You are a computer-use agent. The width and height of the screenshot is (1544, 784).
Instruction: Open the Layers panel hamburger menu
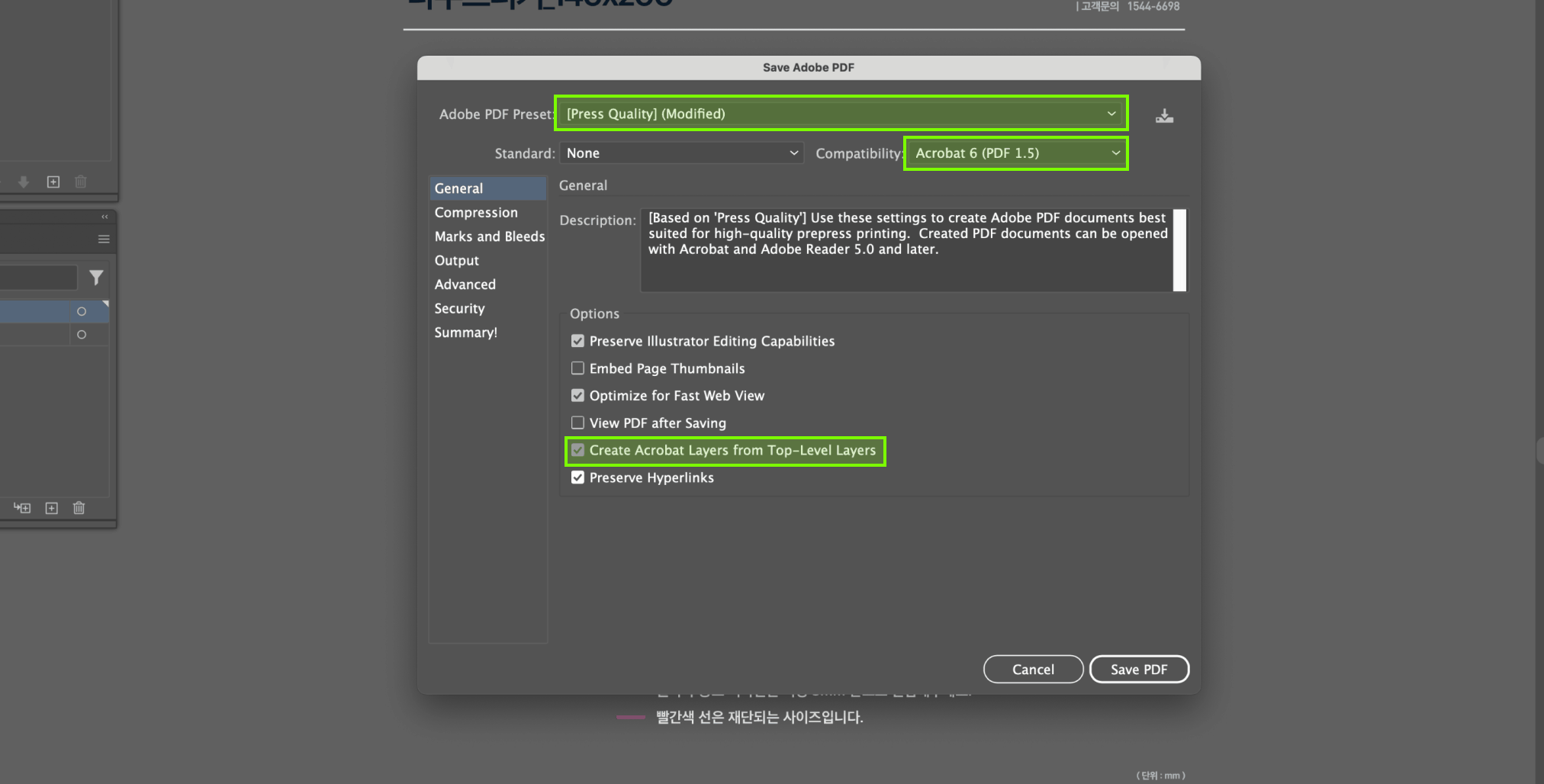tap(104, 239)
